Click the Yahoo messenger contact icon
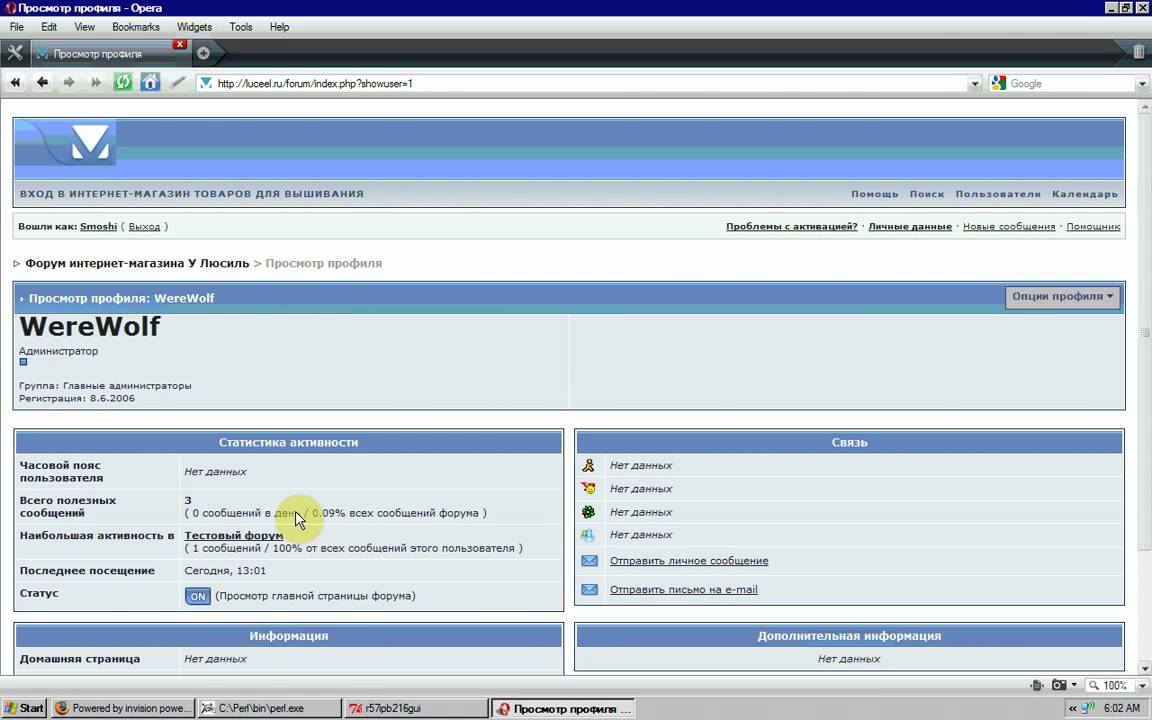This screenshot has height=720, width=1152. (588, 488)
